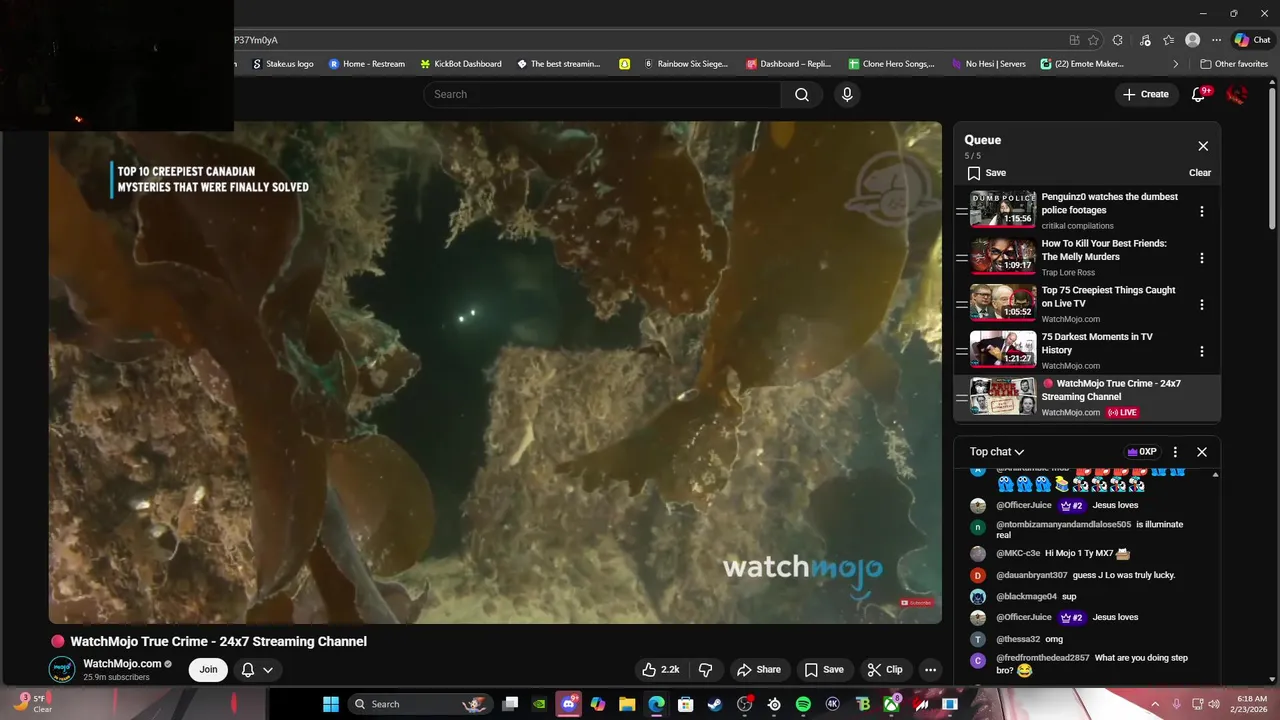Open File Explorer from the taskbar

click(627, 704)
